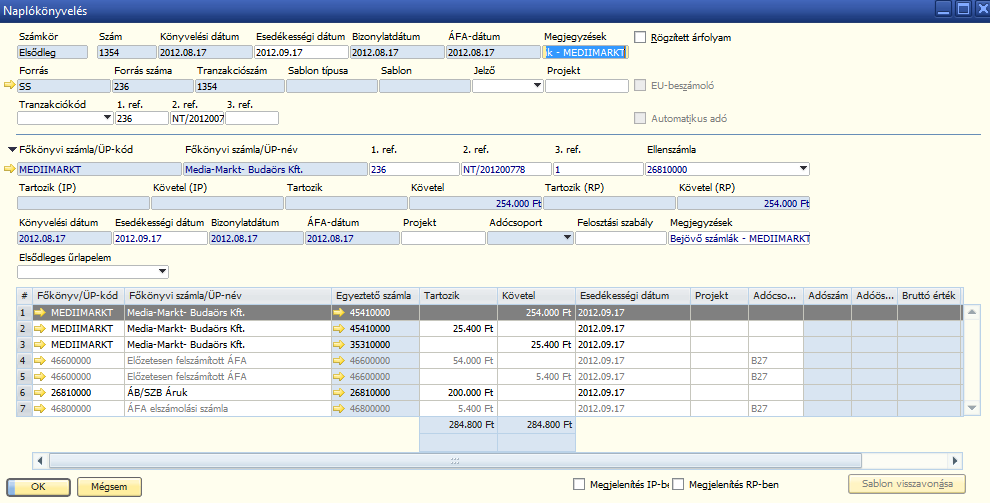Enable Megjelenítés IP-ben checkbox
The height and width of the screenshot is (503, 990).
(579, 485)
